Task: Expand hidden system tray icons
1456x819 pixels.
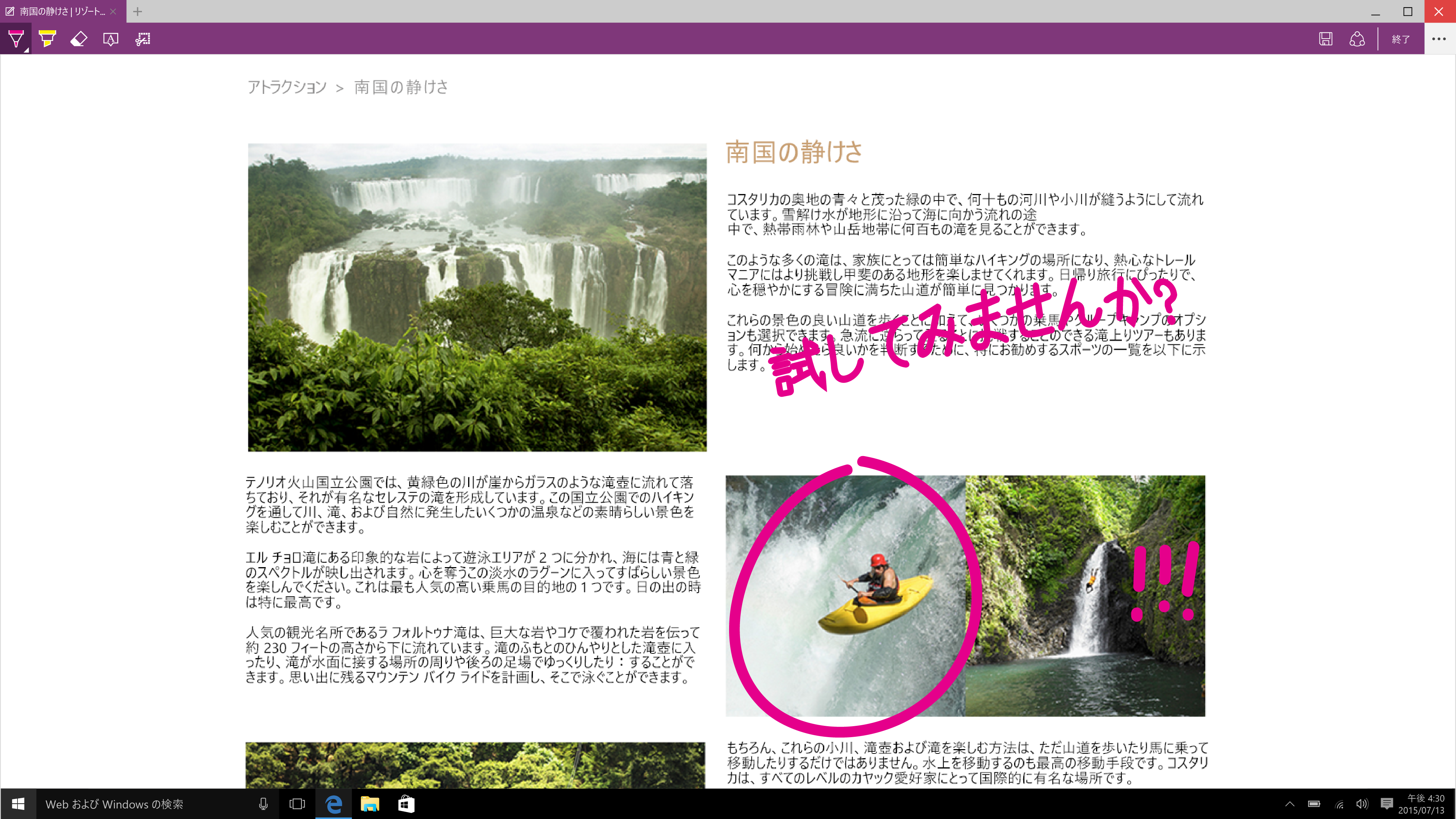Action: coord(1290,804)
